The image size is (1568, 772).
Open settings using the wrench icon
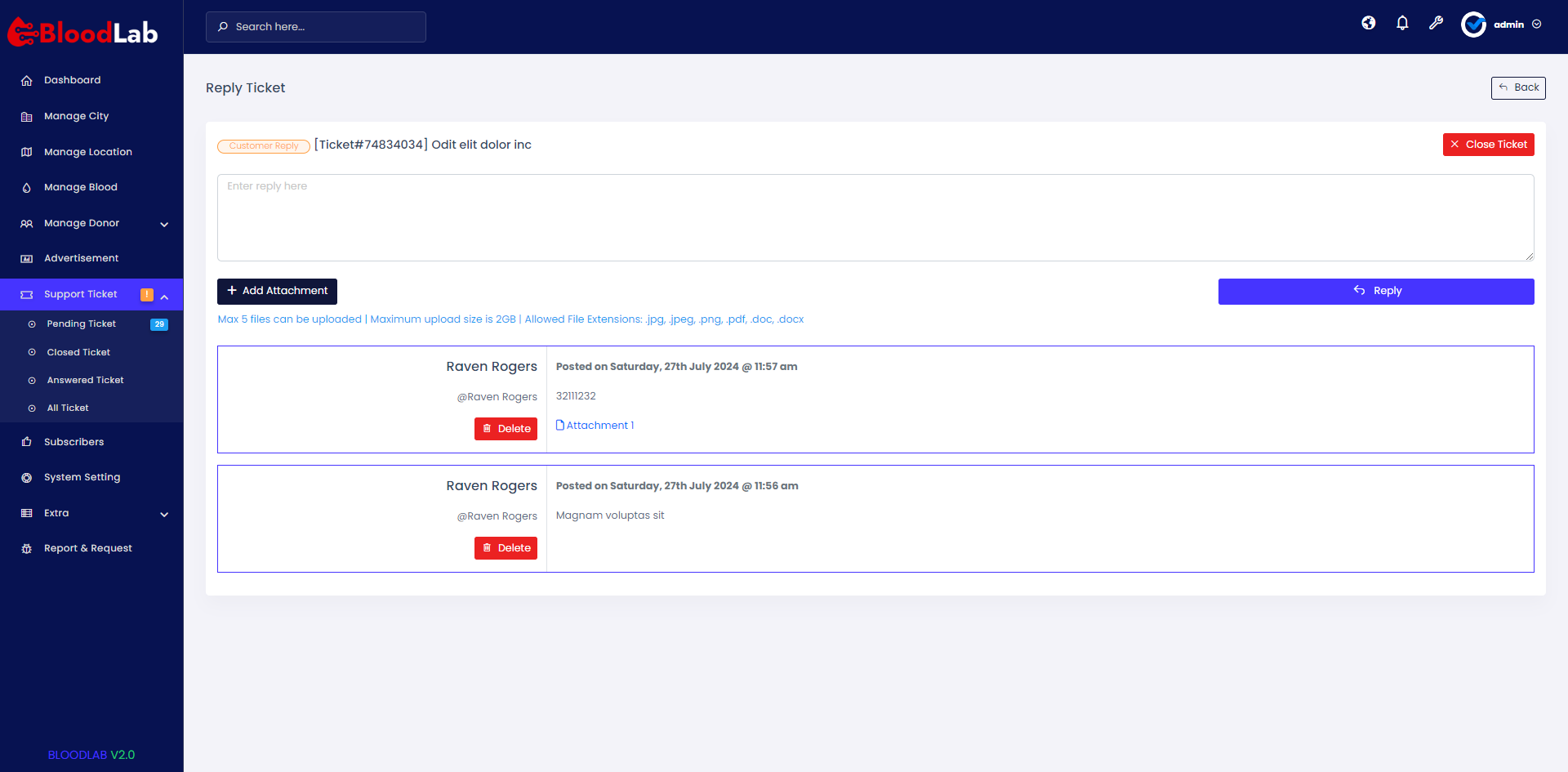click(1436, 23)
